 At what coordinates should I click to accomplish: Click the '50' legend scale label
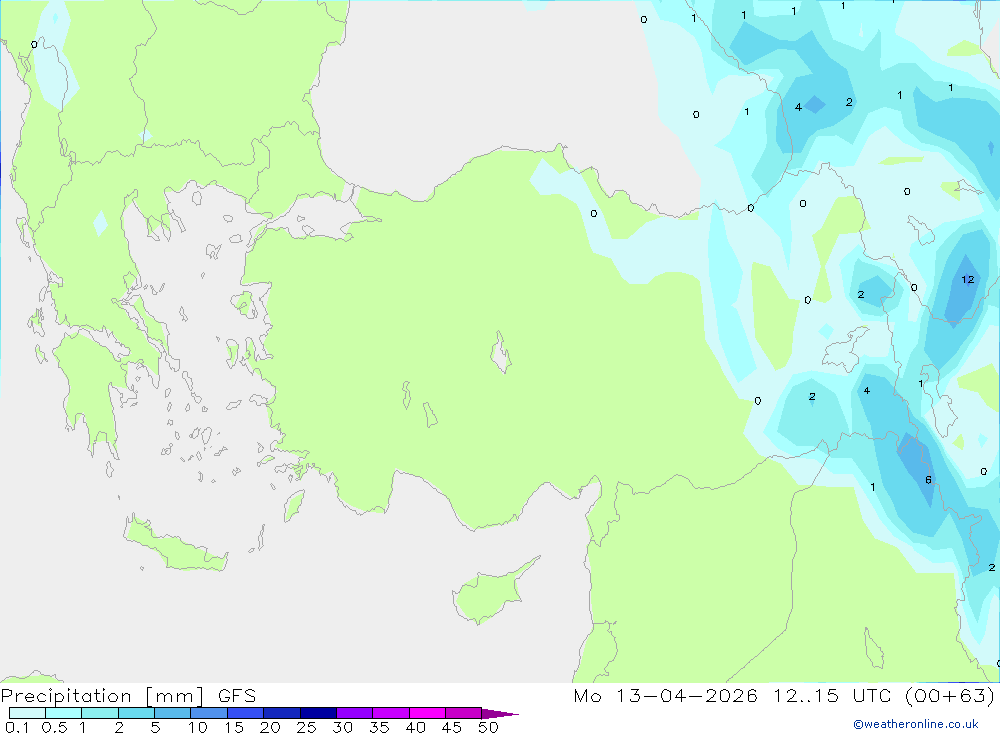489,727
